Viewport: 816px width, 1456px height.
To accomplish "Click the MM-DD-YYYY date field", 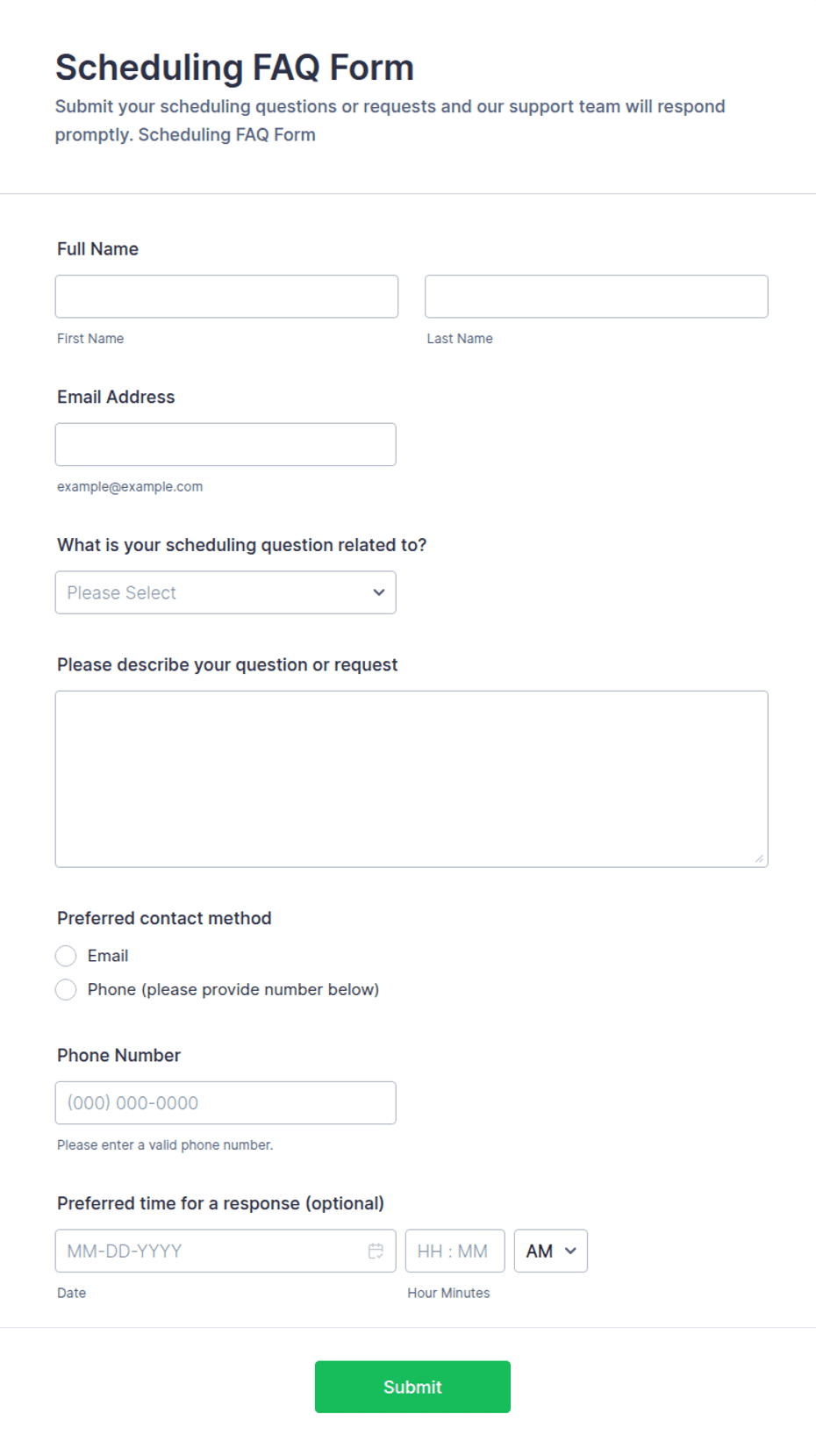I will (225, 1251).
